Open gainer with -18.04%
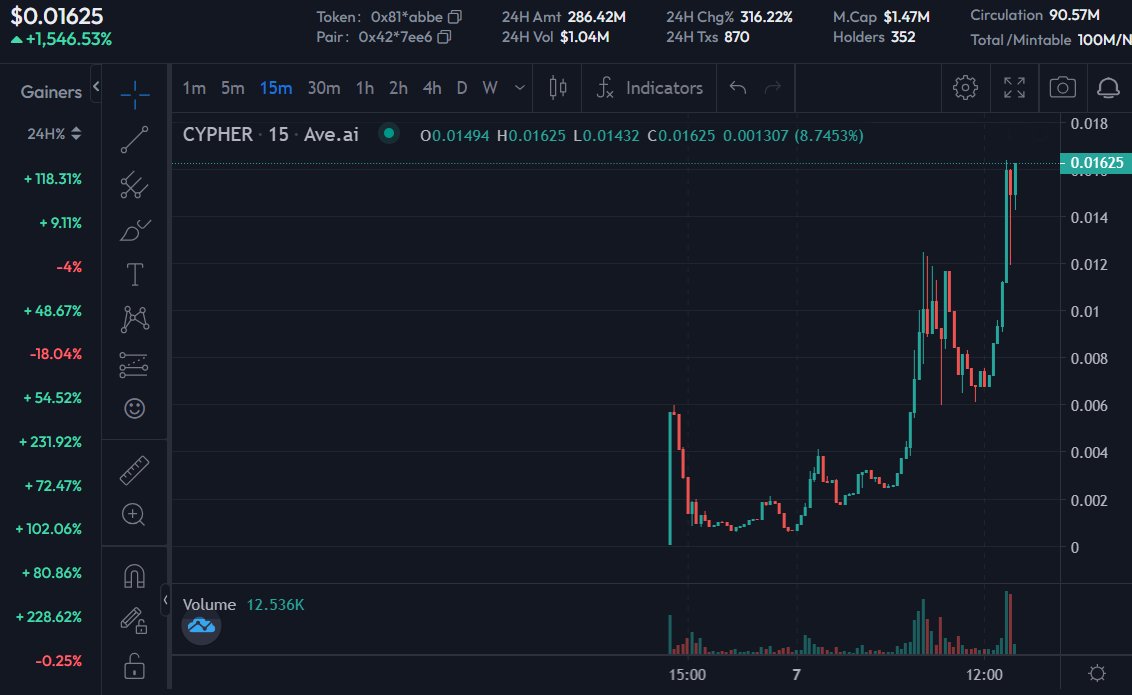 [56, 354]
